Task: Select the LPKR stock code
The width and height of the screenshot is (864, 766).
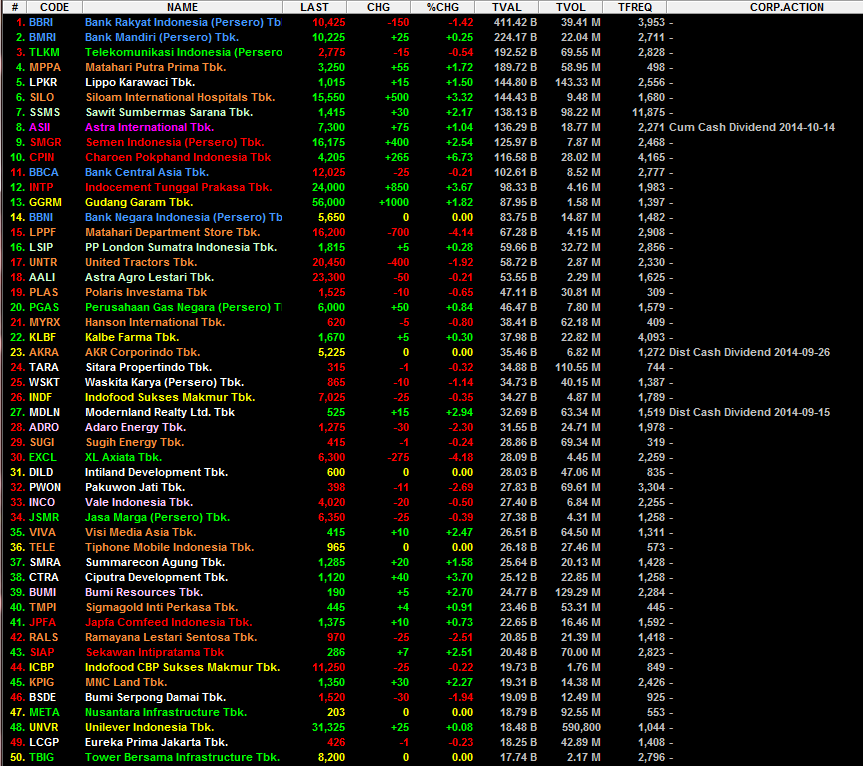Action: coord(43,83)
